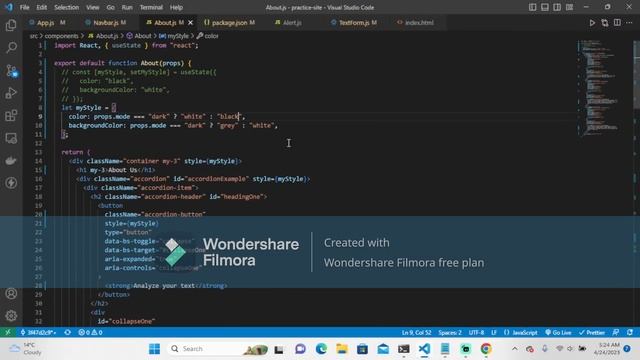
Task: Open Source Control view
Action: pyautogui.click(x=11, y=71)
